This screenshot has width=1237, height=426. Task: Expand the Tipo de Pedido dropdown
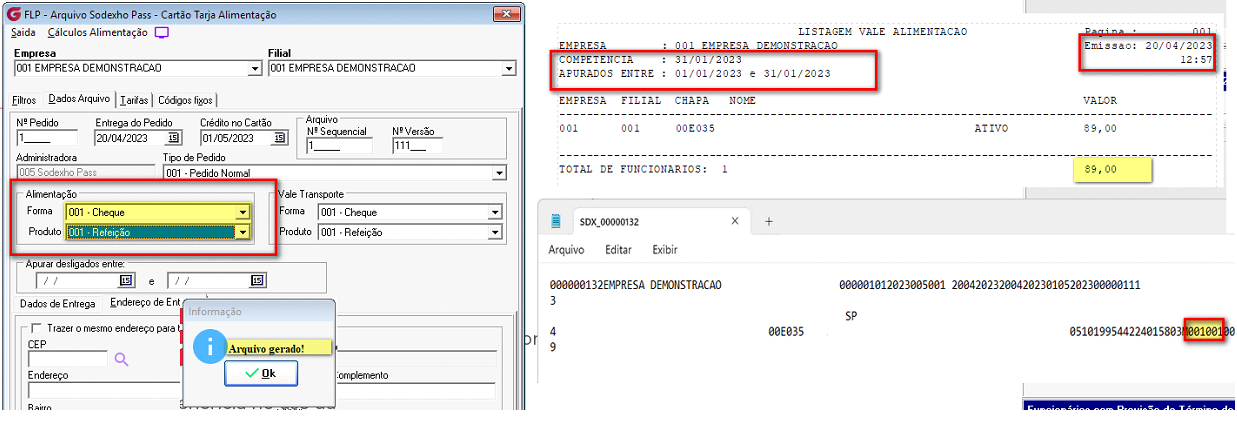[500, 173]
